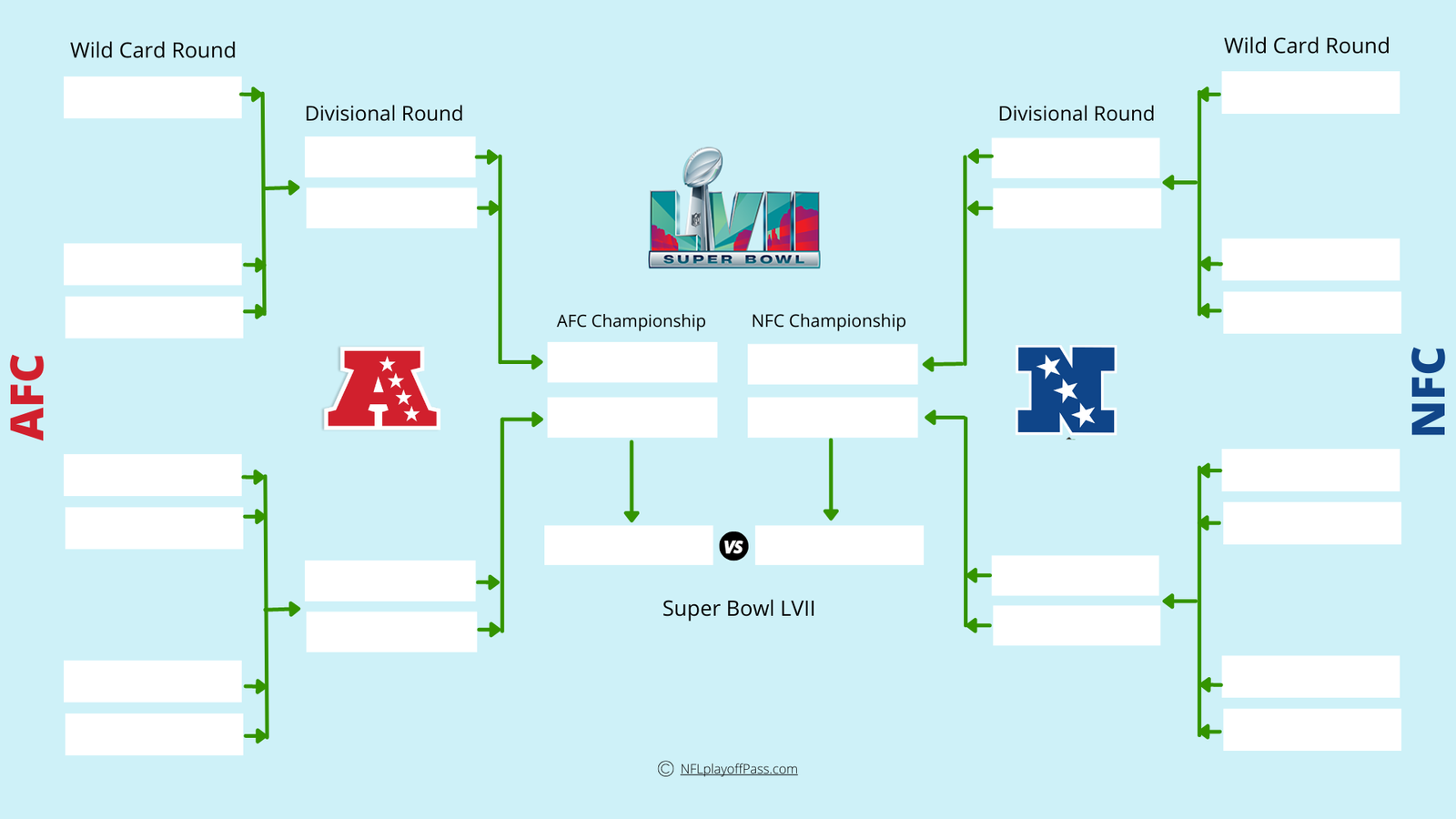1456x819 pixels.
Task: Click the red AFC conference logo
Action: [x=382, y=388]
